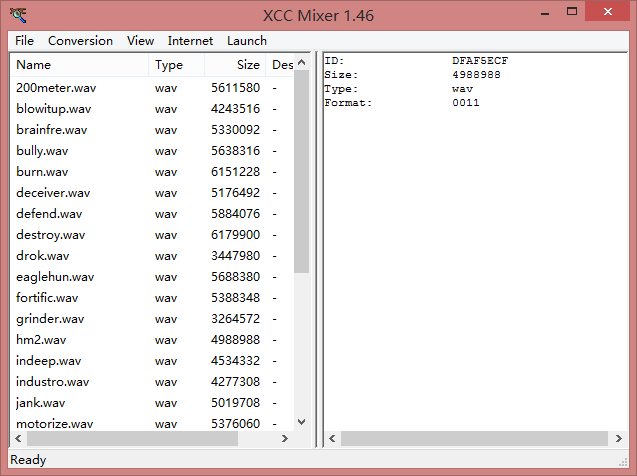Click the info pane horizontal scrollbar thumb
The height and width of the screenshot is (476, 637).
(x=474, y=439)
